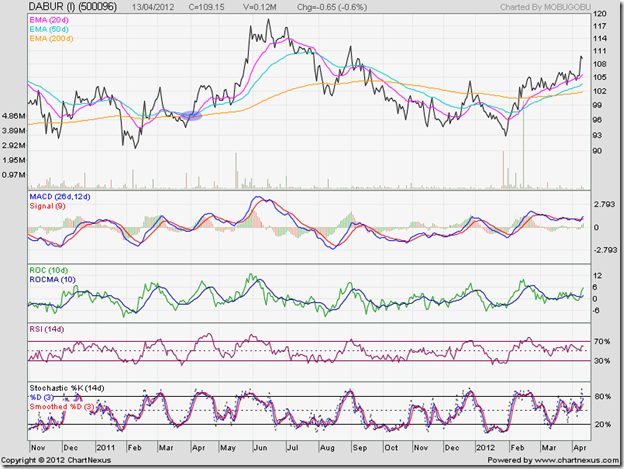Image resolution: width=624 pixels, height=469 pixels.
Task: Click the %D (3) stochastic legend
Action: pyautogui.click(x=44, y=395)
